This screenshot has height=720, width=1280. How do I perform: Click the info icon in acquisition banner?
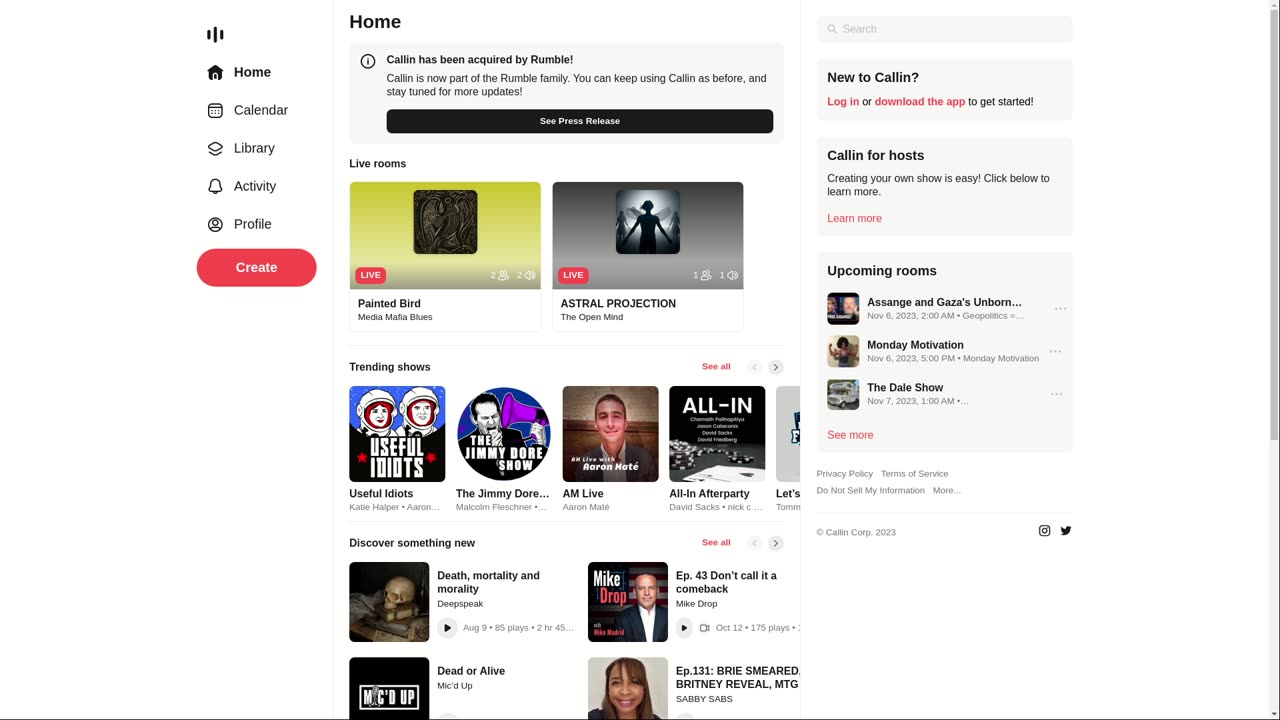coord(368,61)
